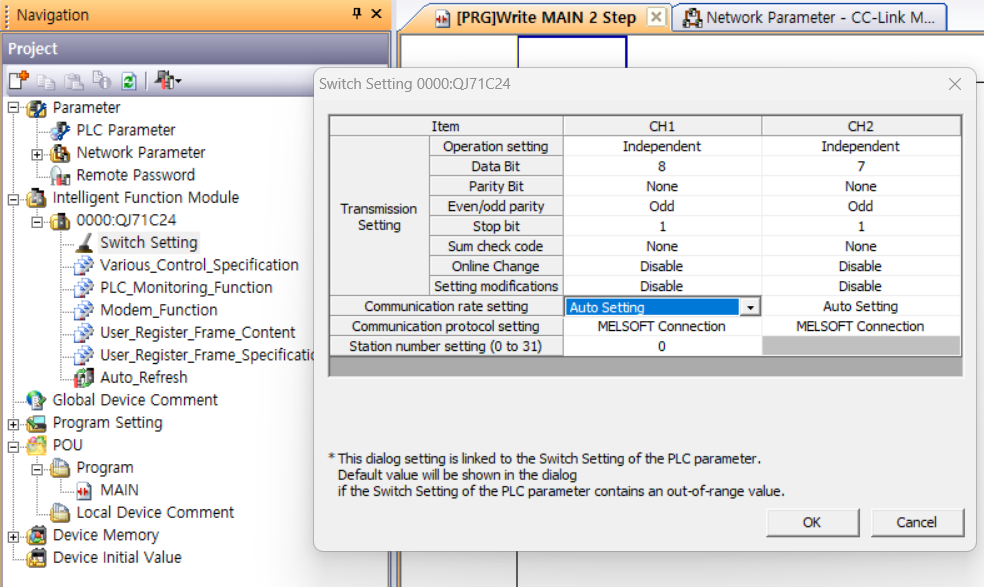
Task: Open the CH1 Communication rate dropdown arrow
Action: coord(750,307)
